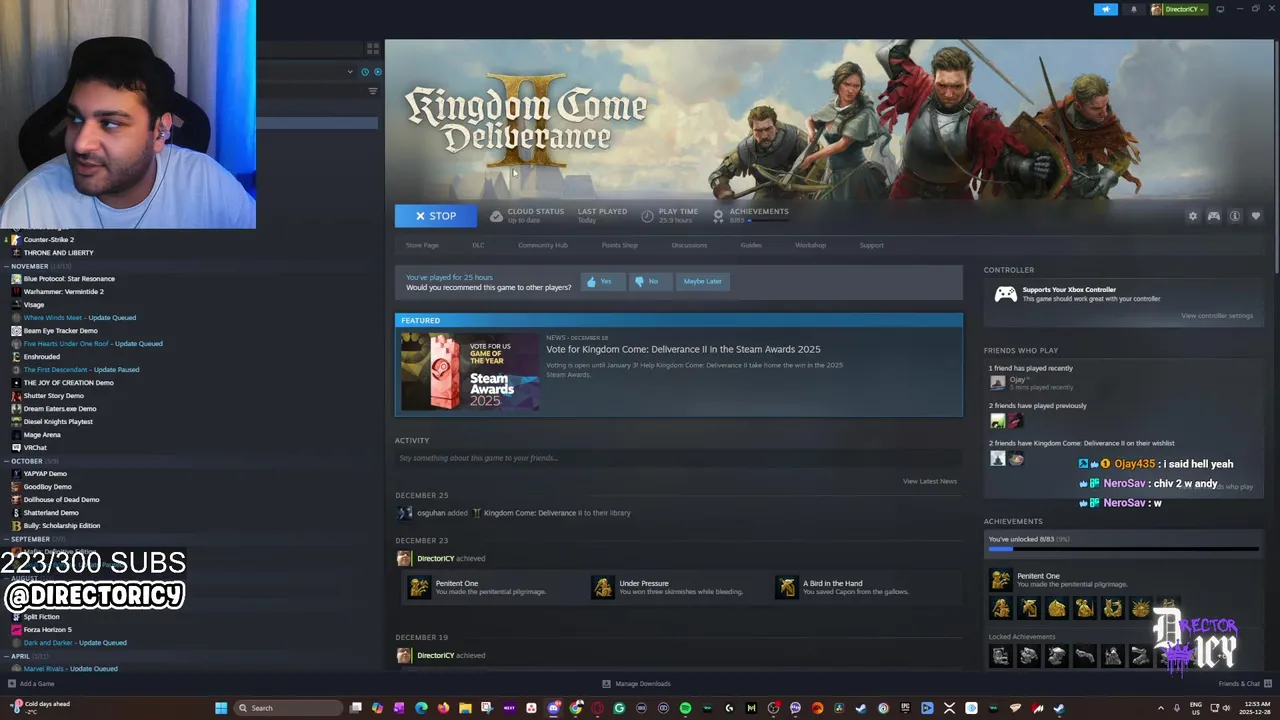The image size is (1280, 720).
Task: Open Discussions tab
Action: 689,245
